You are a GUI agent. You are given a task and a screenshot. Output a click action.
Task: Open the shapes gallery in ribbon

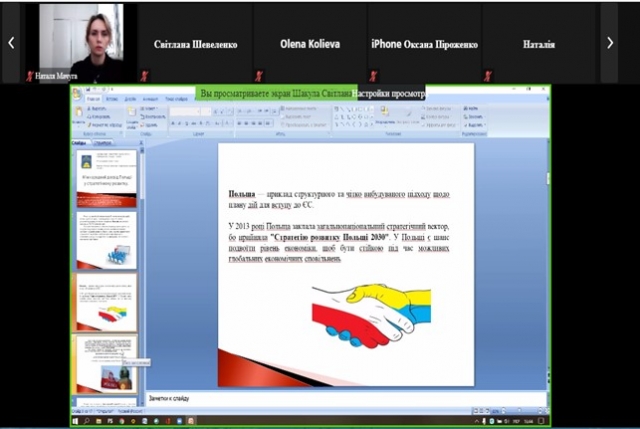(x=353, y=117)
